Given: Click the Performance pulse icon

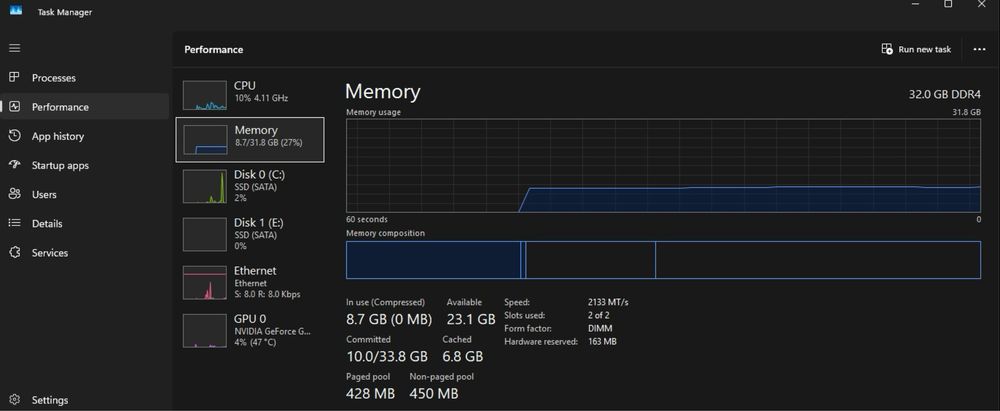Looking at the screenshot, I should [15, 107].
